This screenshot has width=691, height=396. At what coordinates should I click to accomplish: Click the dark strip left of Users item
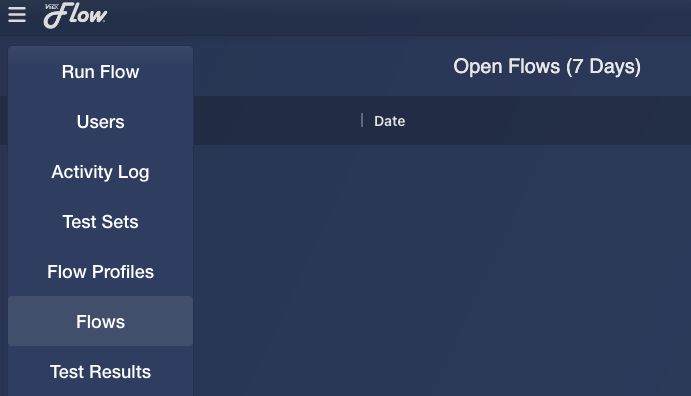[x=4, y=120]
